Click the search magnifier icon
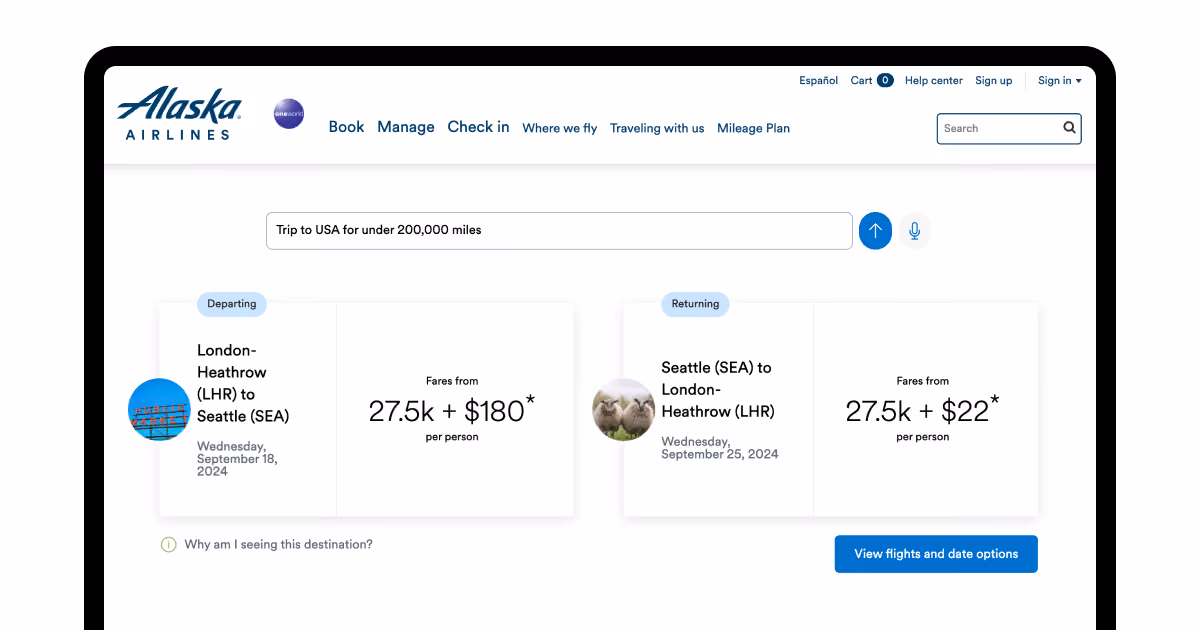1200x630 pixels. (x=1069, y=128)
